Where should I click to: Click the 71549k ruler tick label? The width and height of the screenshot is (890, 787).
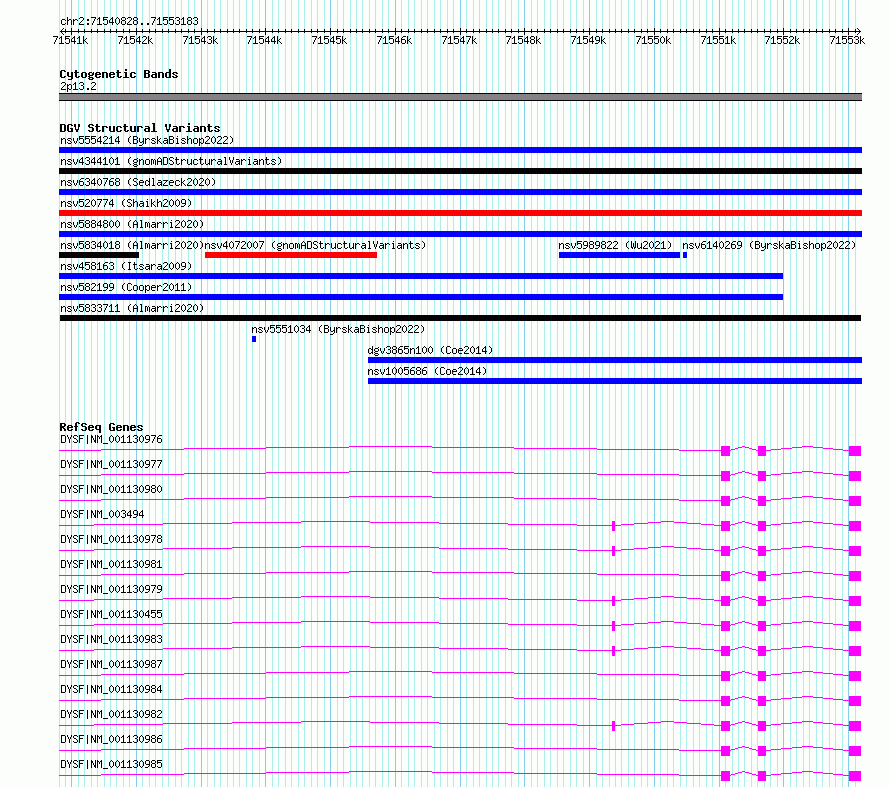pyautogui.click(x=588, y=40)
